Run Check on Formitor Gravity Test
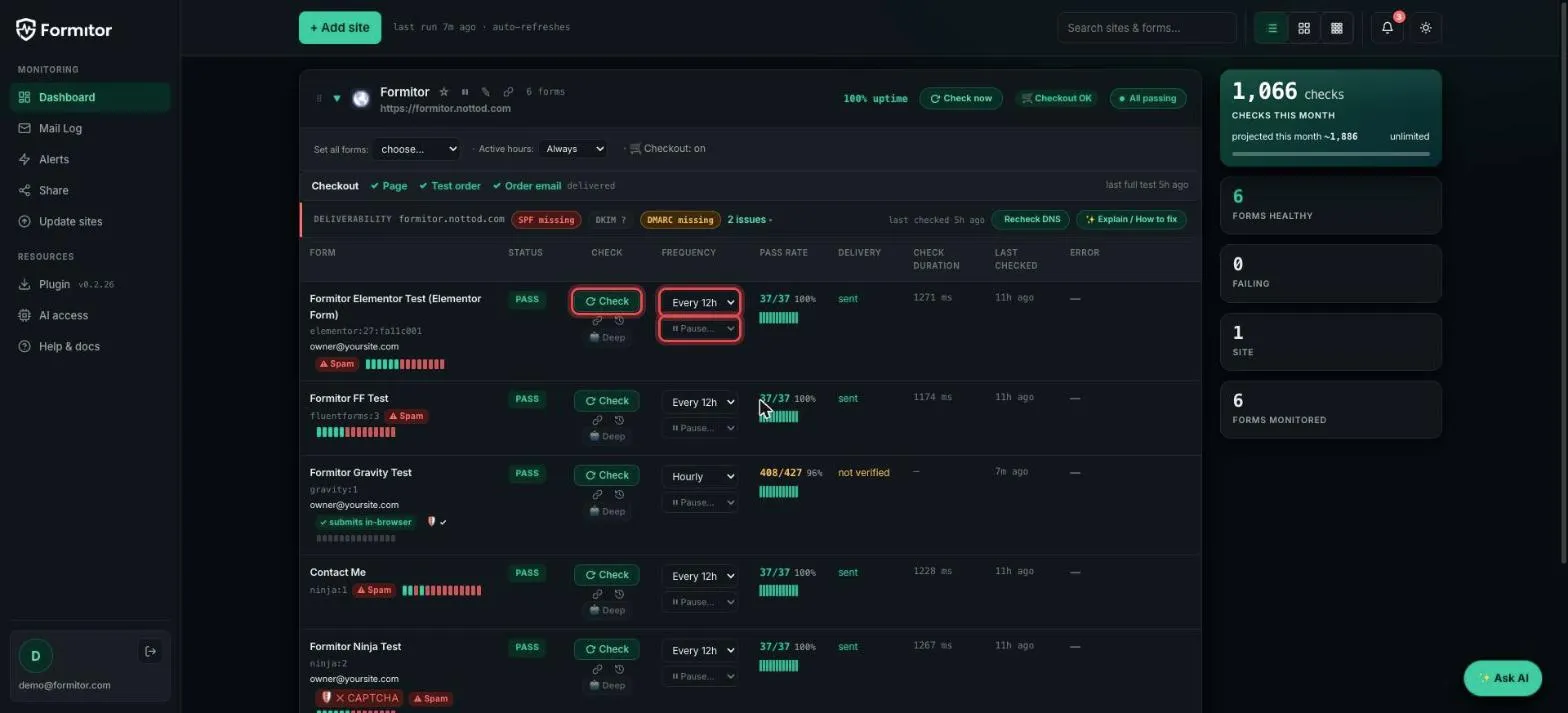1568x713 pixels. click(x=607, y=475)
